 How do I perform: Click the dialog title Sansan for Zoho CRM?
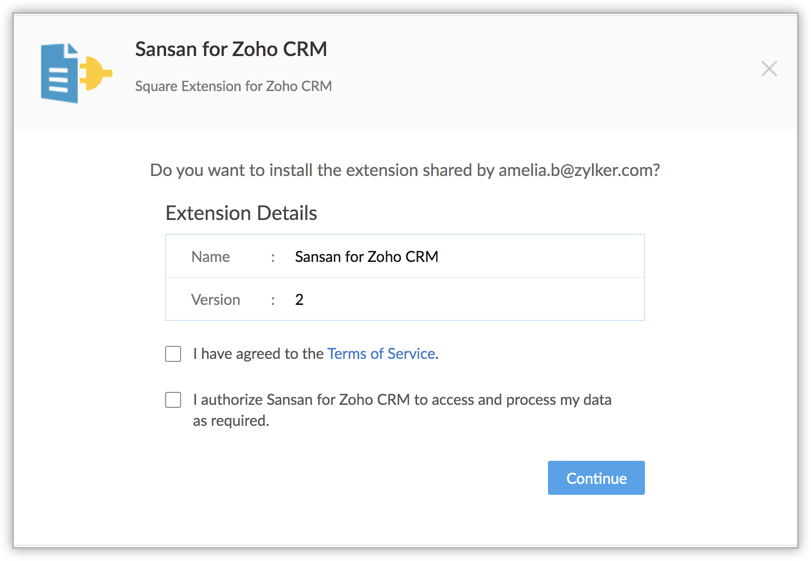231,49
